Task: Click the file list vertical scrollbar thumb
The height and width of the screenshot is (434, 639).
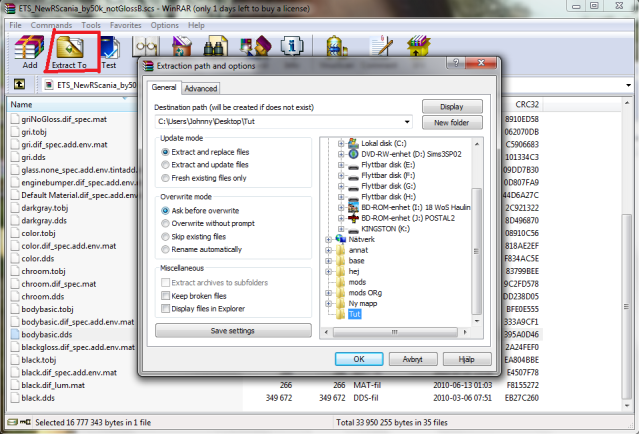Action: pos(626,306)
